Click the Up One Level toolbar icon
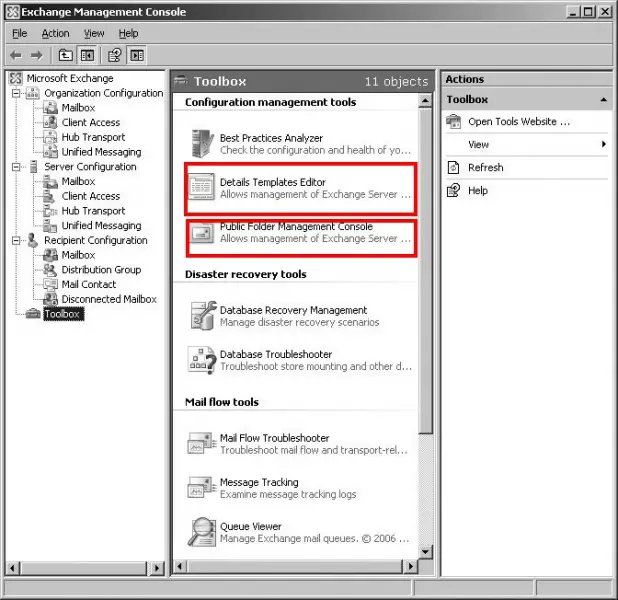This screenshot has height=600, width=618. pos(65,55)
